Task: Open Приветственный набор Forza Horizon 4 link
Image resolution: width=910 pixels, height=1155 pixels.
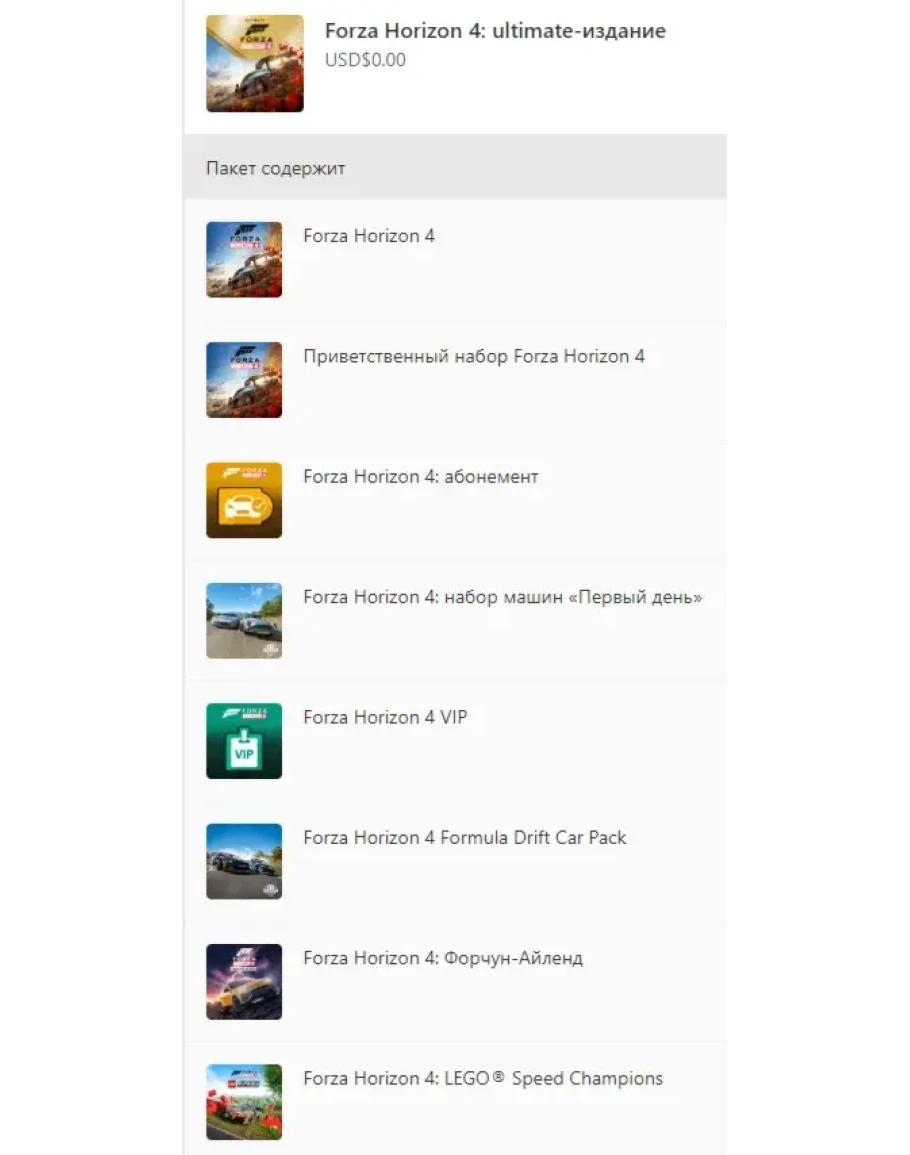Action: 474,357
